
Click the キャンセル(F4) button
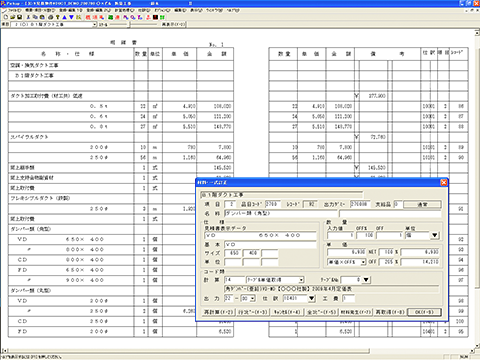coord(287,312)
